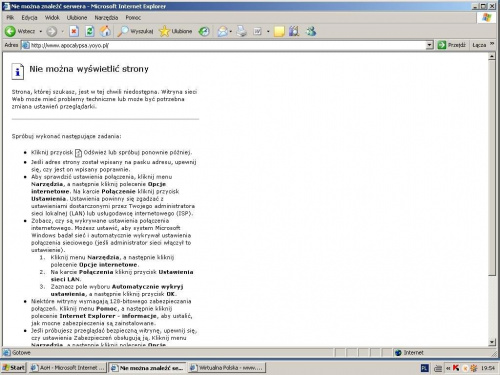
Task: Expand the address bar dropdown list
Action: click(x=429, y=45)
